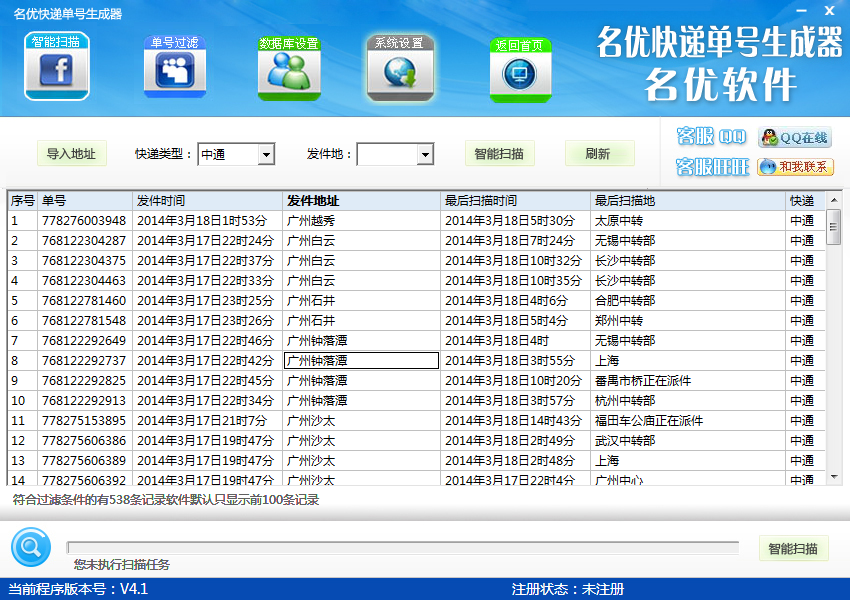Click the 太原中转 scan location cell
The width and height of the screenshot is (850, 600).
click(688, 221)
